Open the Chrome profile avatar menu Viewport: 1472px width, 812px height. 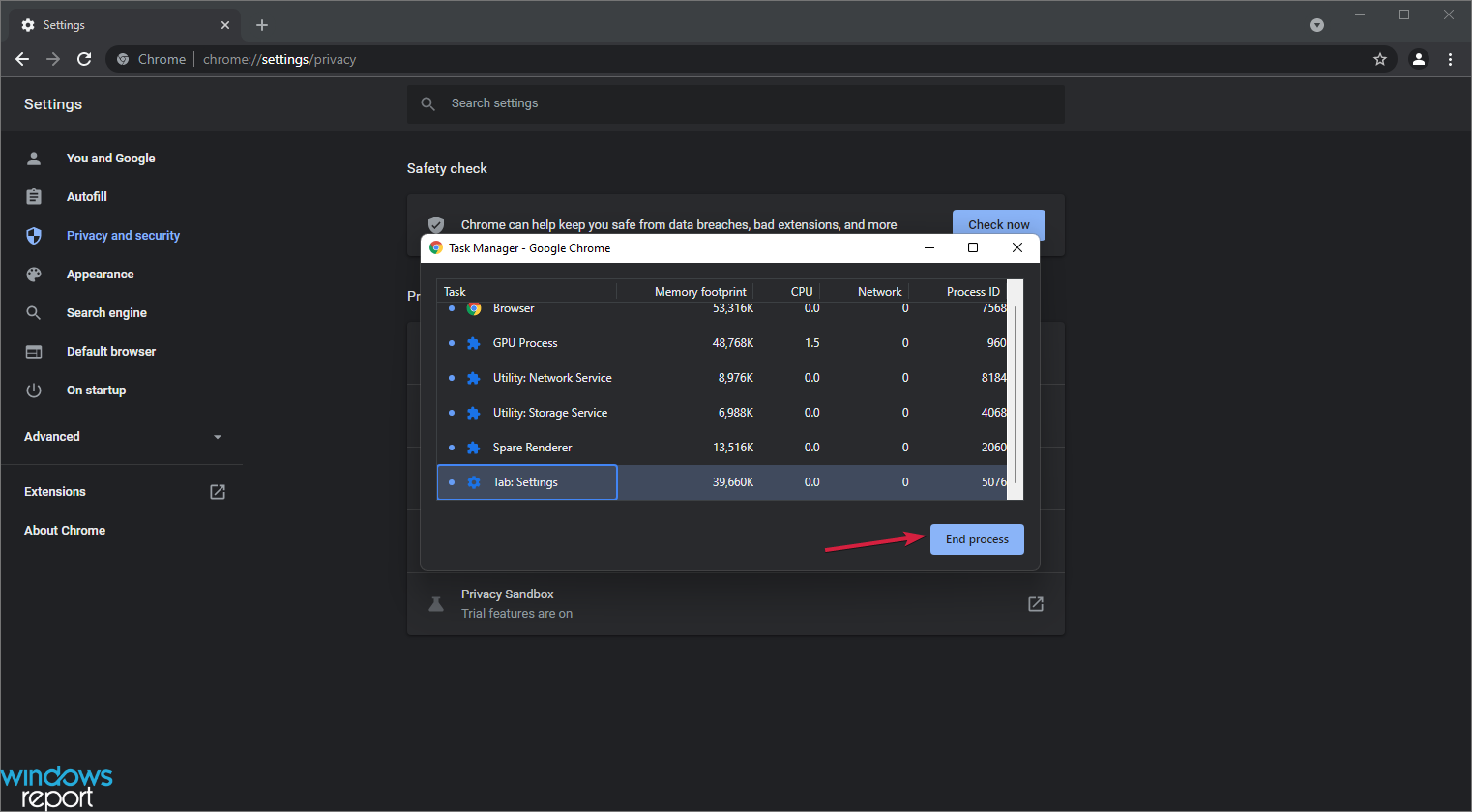pyautogui.click(x=1419, y=59)
